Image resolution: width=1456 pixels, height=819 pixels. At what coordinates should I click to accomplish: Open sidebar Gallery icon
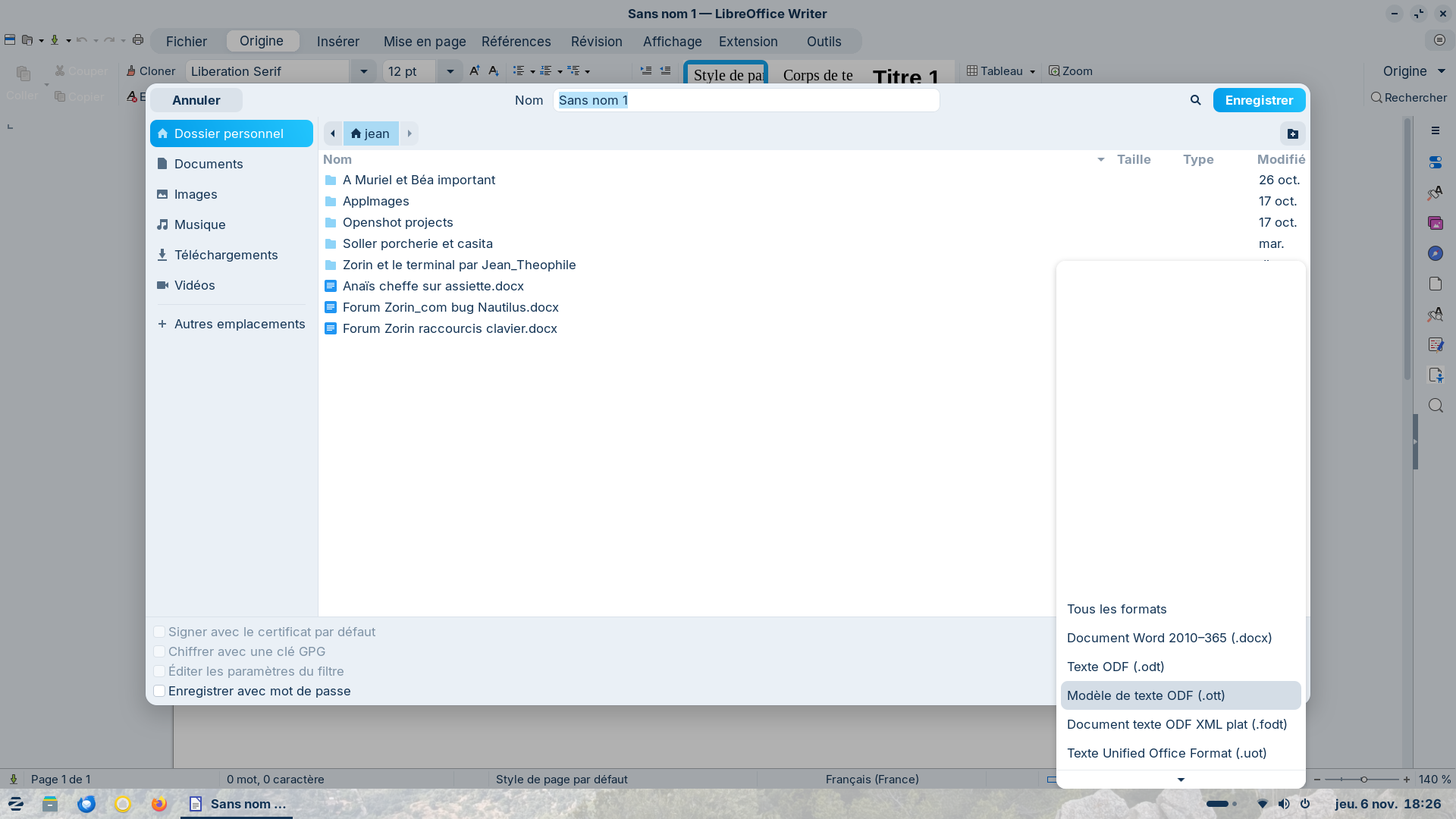(1435, 223)
